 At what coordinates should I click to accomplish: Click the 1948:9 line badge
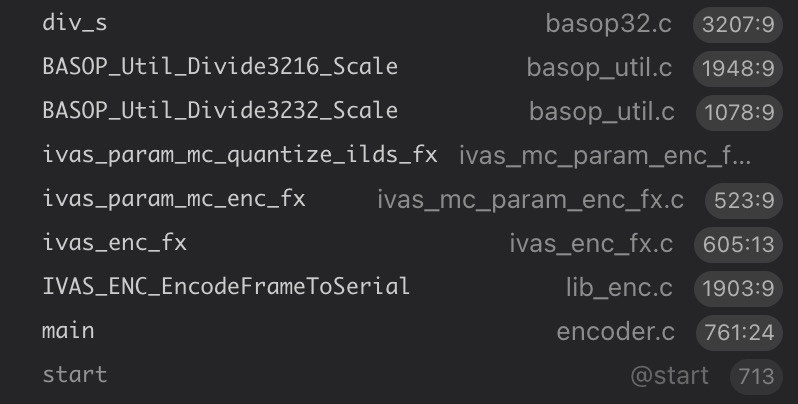[x=735, y=68]
